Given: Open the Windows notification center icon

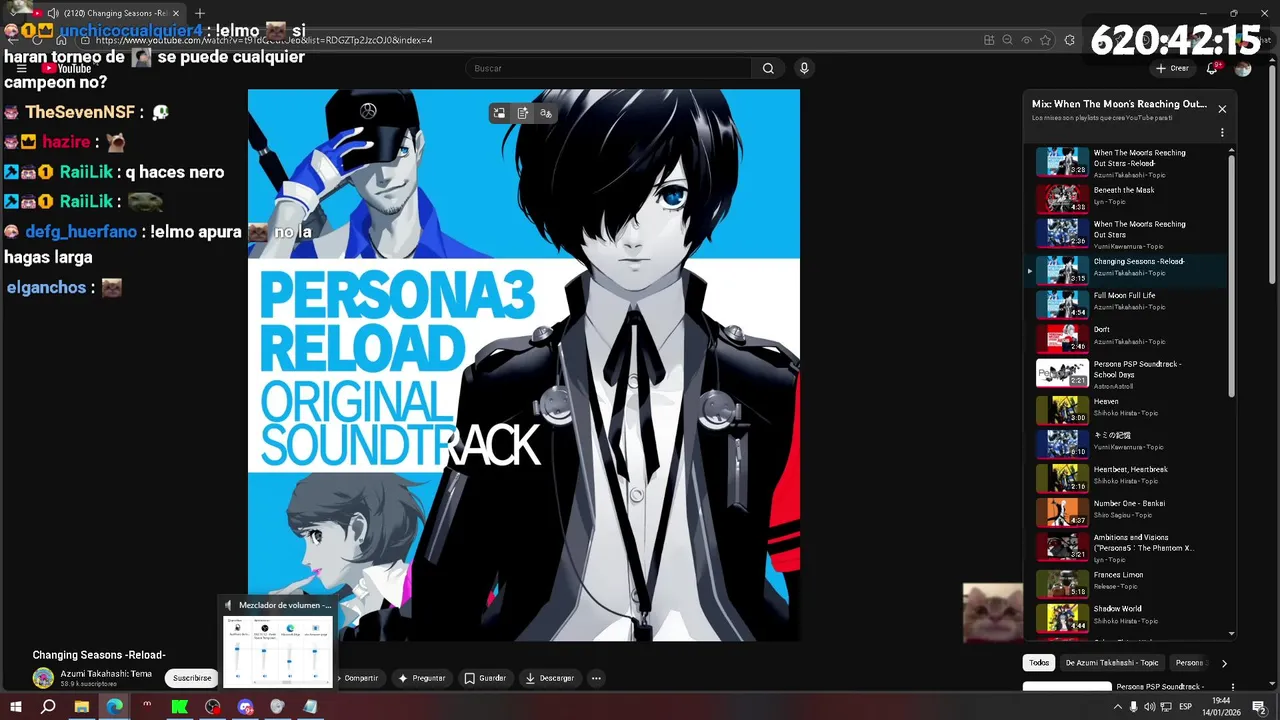Looking at the screenshot, I should pyautogui.click(x=1259, y=707).
